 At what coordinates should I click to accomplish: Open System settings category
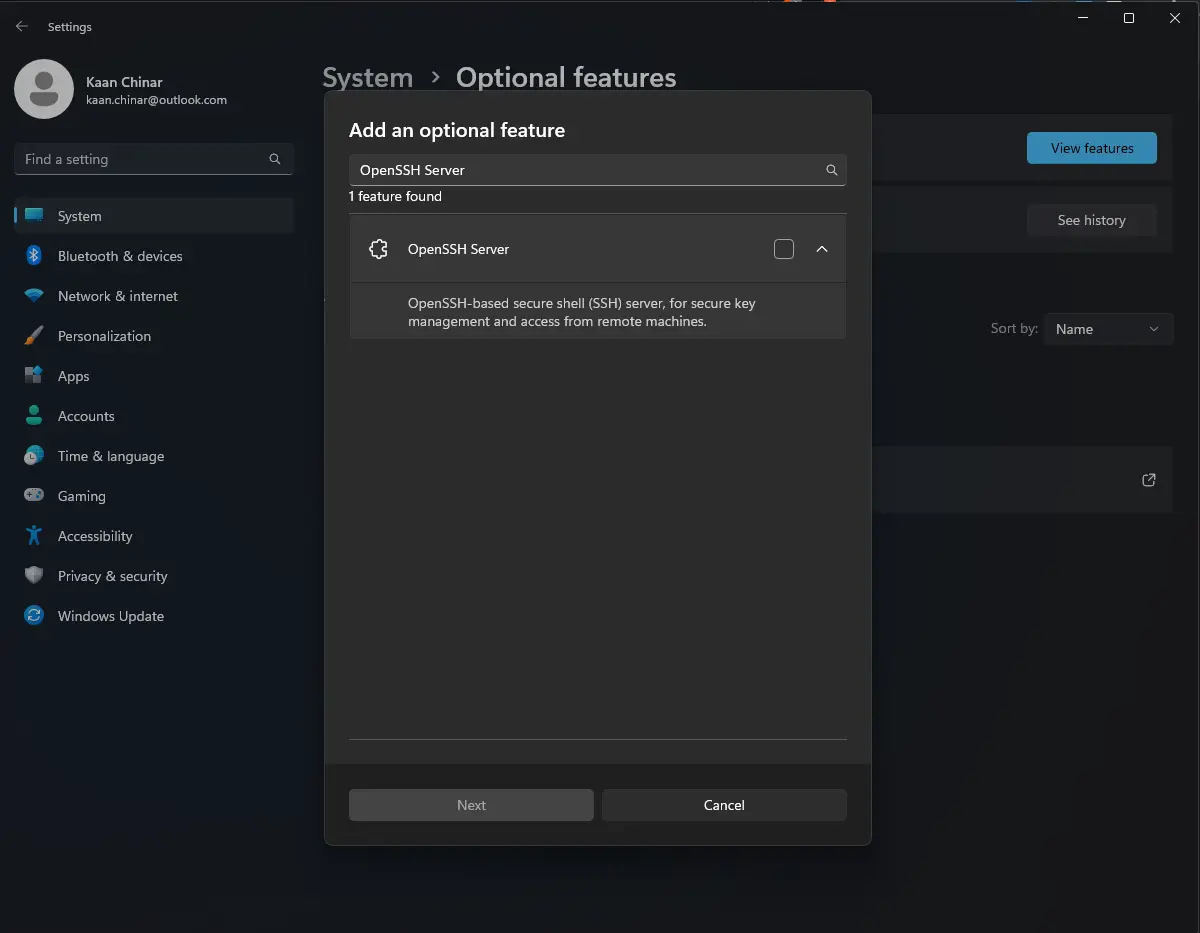click(154, 216)
